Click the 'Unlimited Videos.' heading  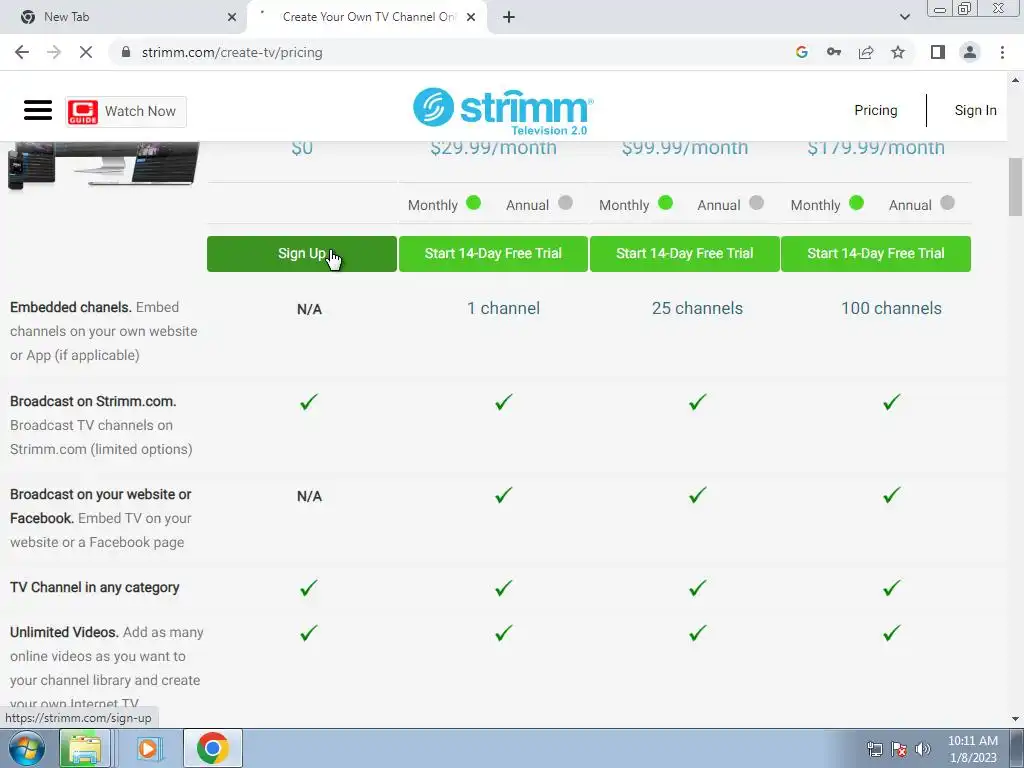pyautogui.click(x=64, y=632)
